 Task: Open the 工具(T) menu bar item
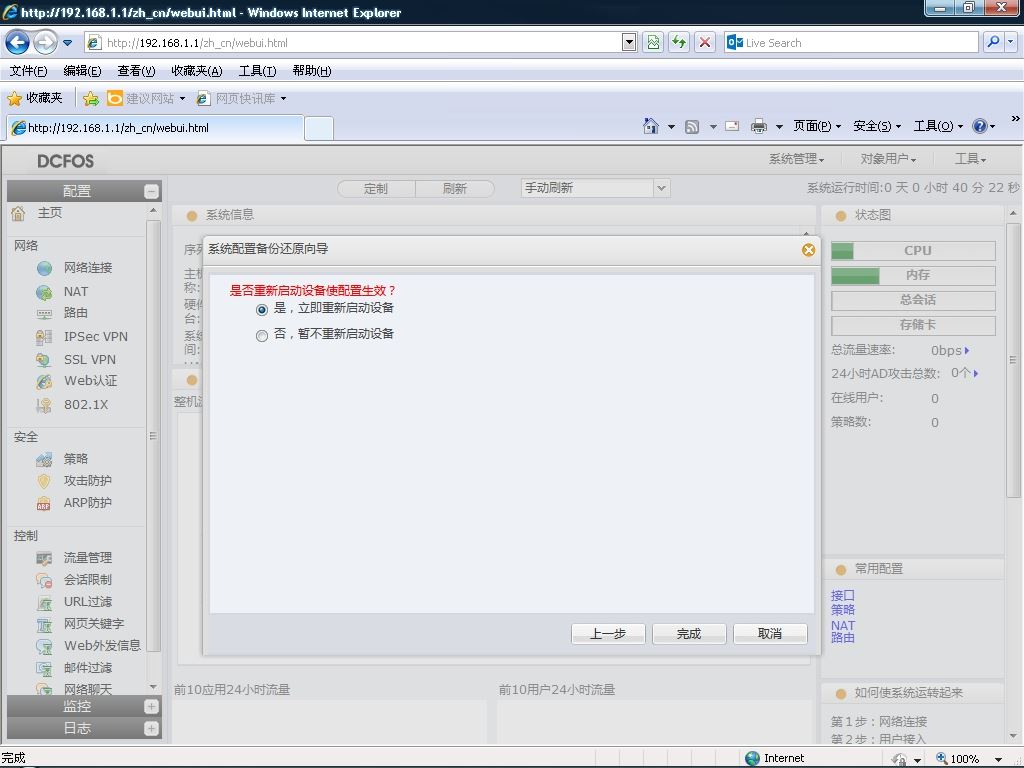coord(257,71)
